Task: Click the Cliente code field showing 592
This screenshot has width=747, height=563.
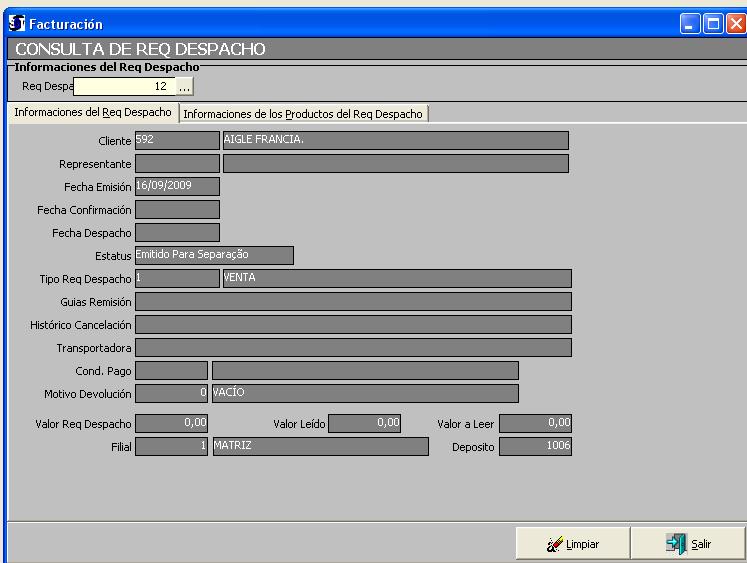Action: [176, 140]
